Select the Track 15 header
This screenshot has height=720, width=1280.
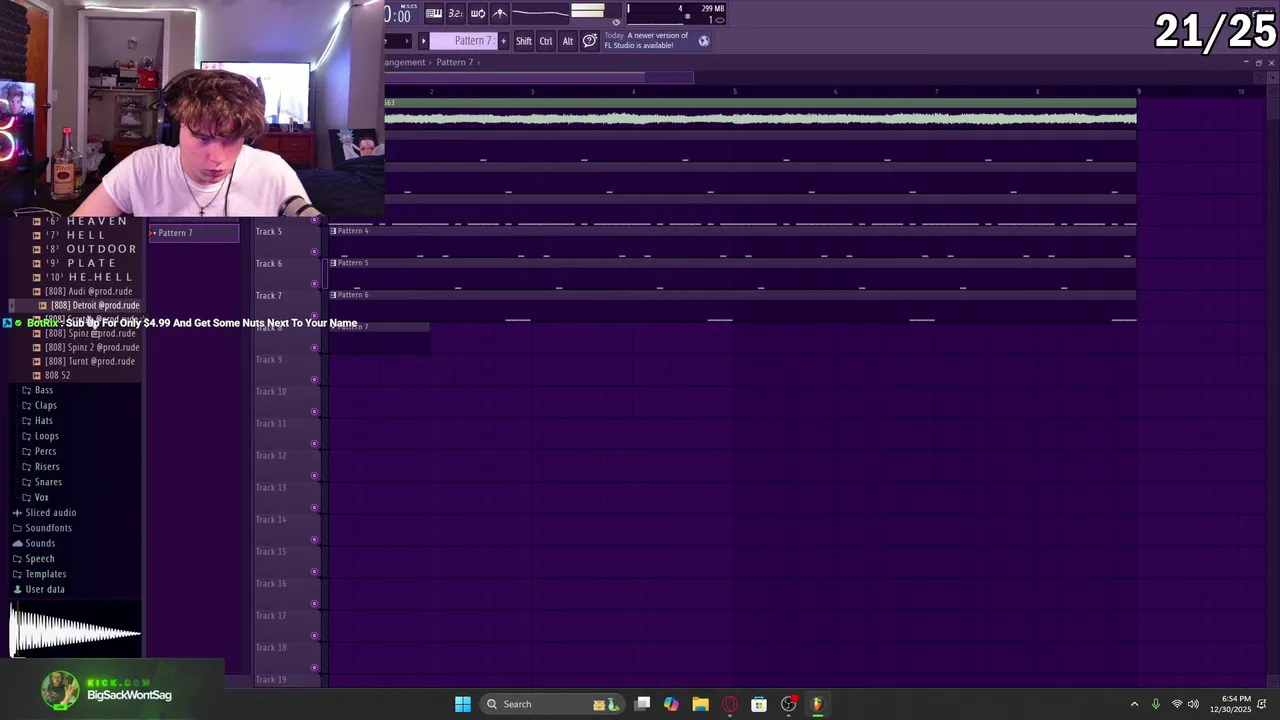click(287, 560)
